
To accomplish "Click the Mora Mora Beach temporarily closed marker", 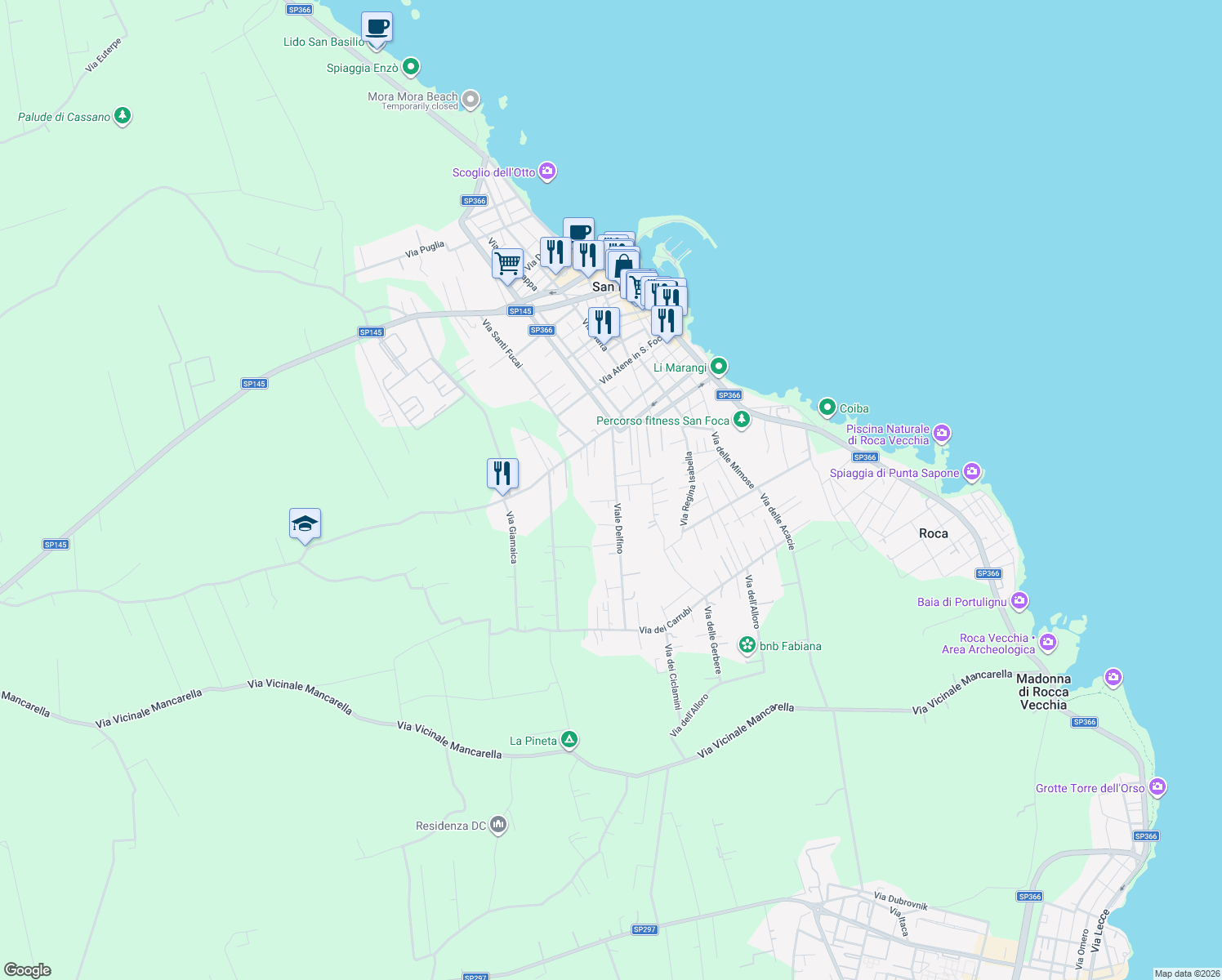I will 470,98.
